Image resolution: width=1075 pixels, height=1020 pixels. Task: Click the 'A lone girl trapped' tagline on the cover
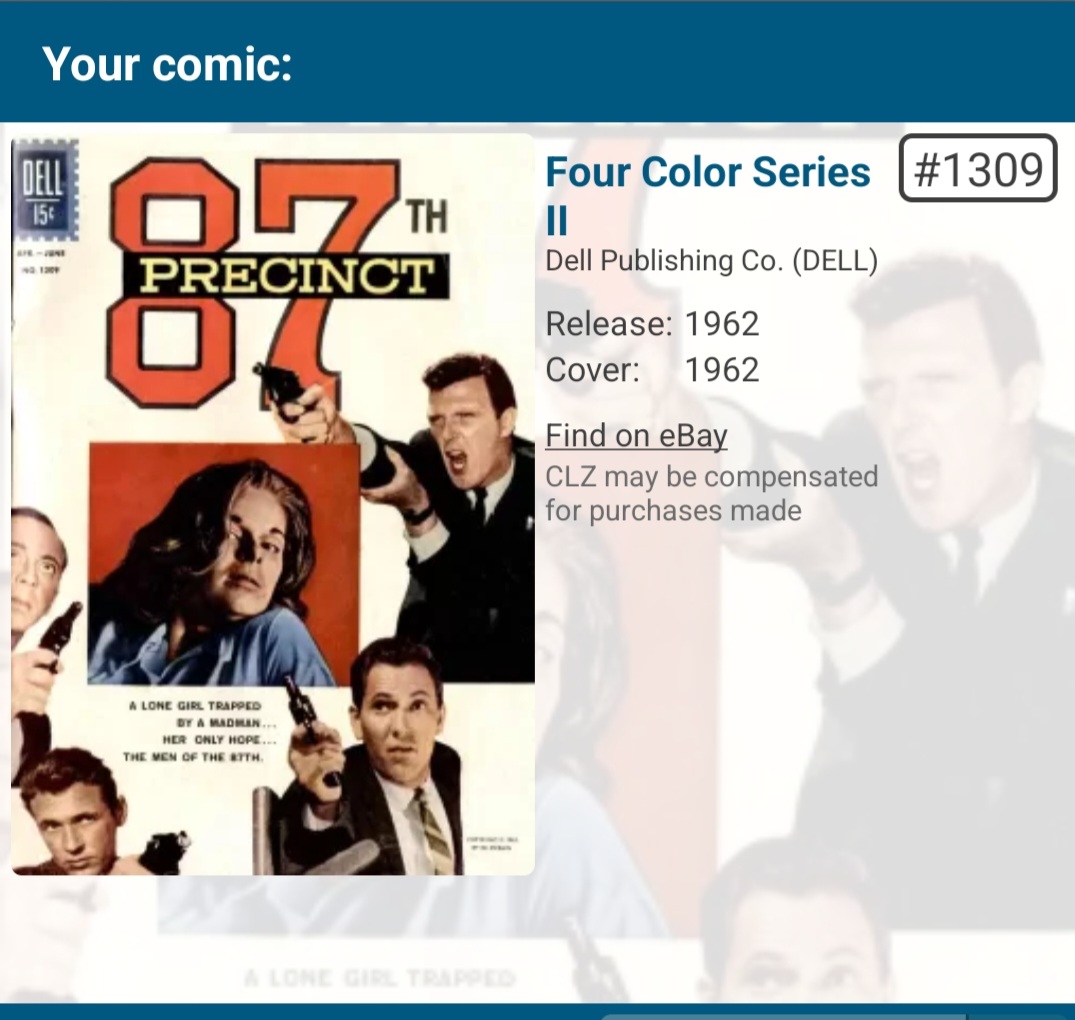click(x=194, y=731)
